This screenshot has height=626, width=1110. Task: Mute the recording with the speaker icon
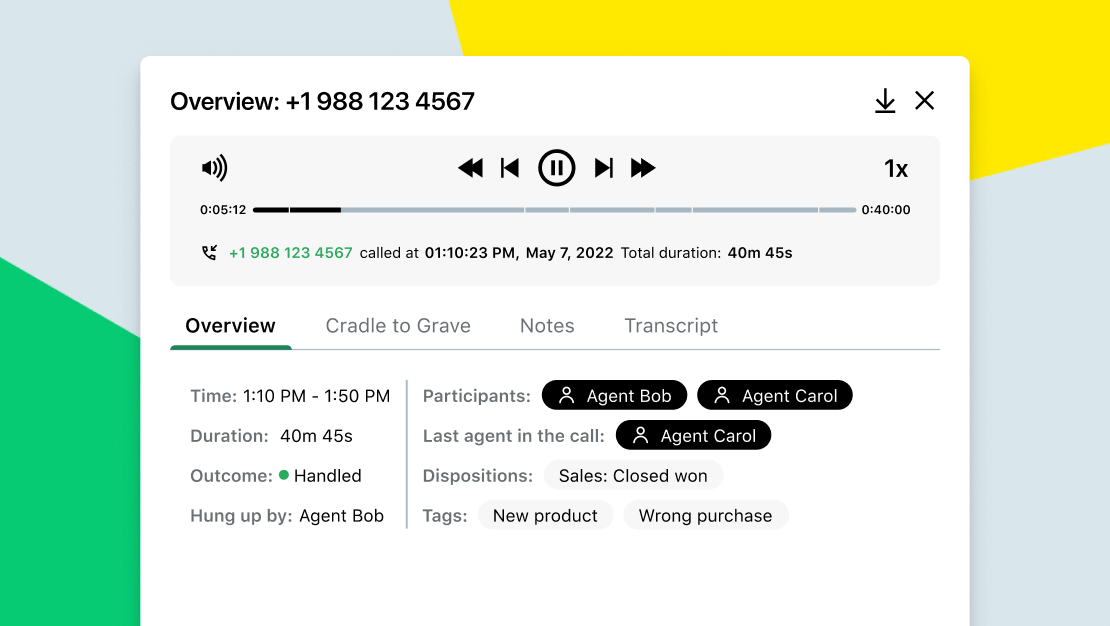216,167
